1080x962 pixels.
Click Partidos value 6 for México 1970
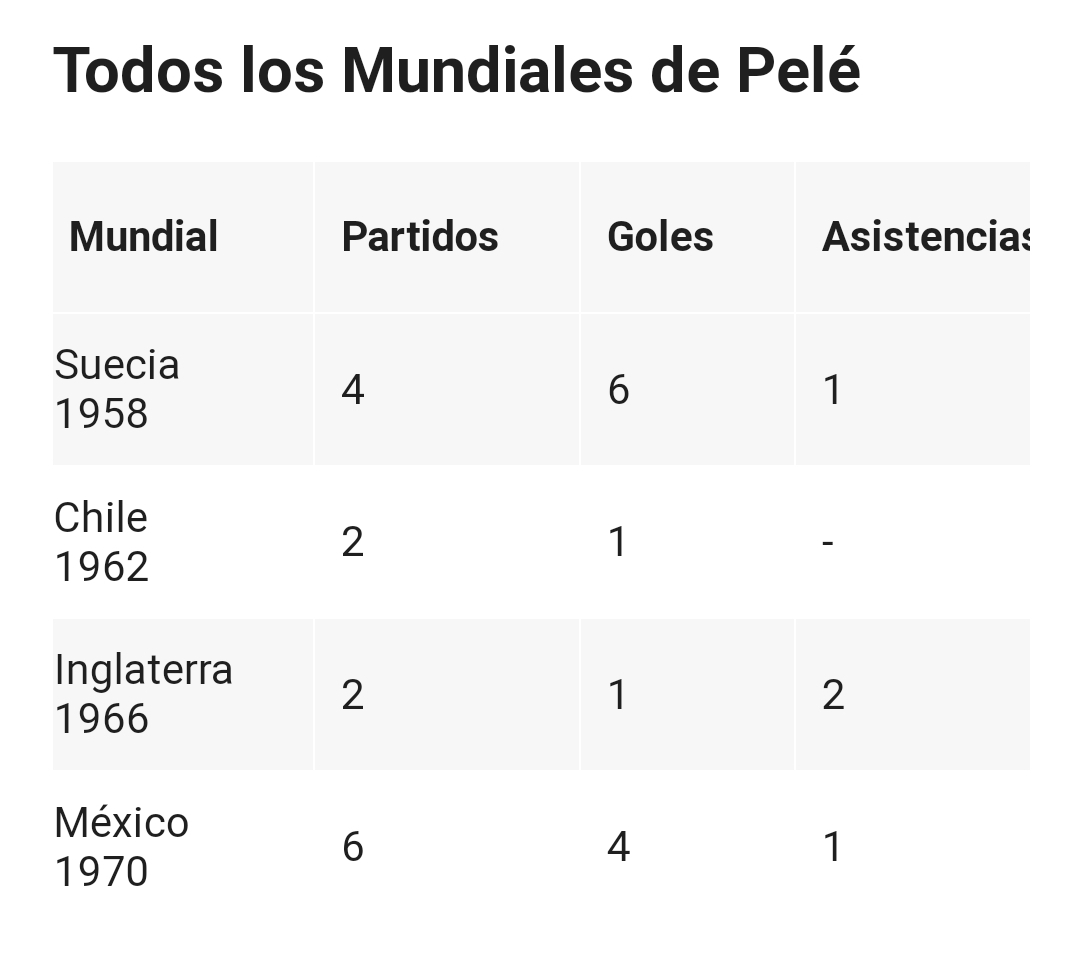click(x=353, y=846)
